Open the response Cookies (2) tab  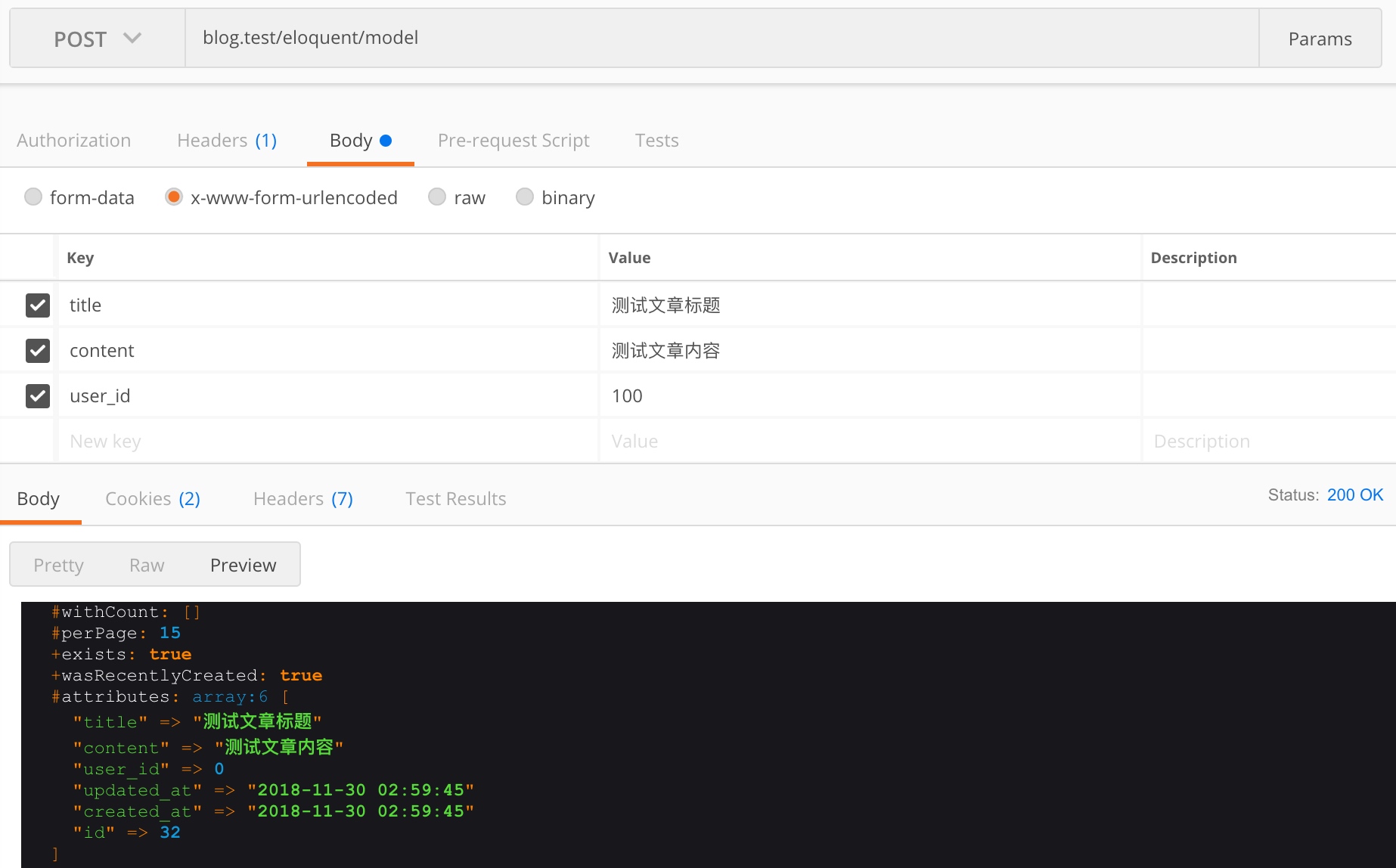click(153, 499)
